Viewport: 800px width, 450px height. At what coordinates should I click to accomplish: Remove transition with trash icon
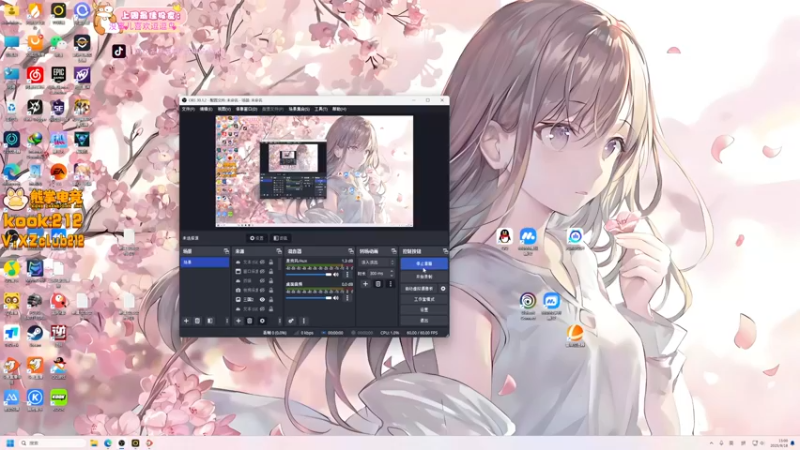pos(378,284)
